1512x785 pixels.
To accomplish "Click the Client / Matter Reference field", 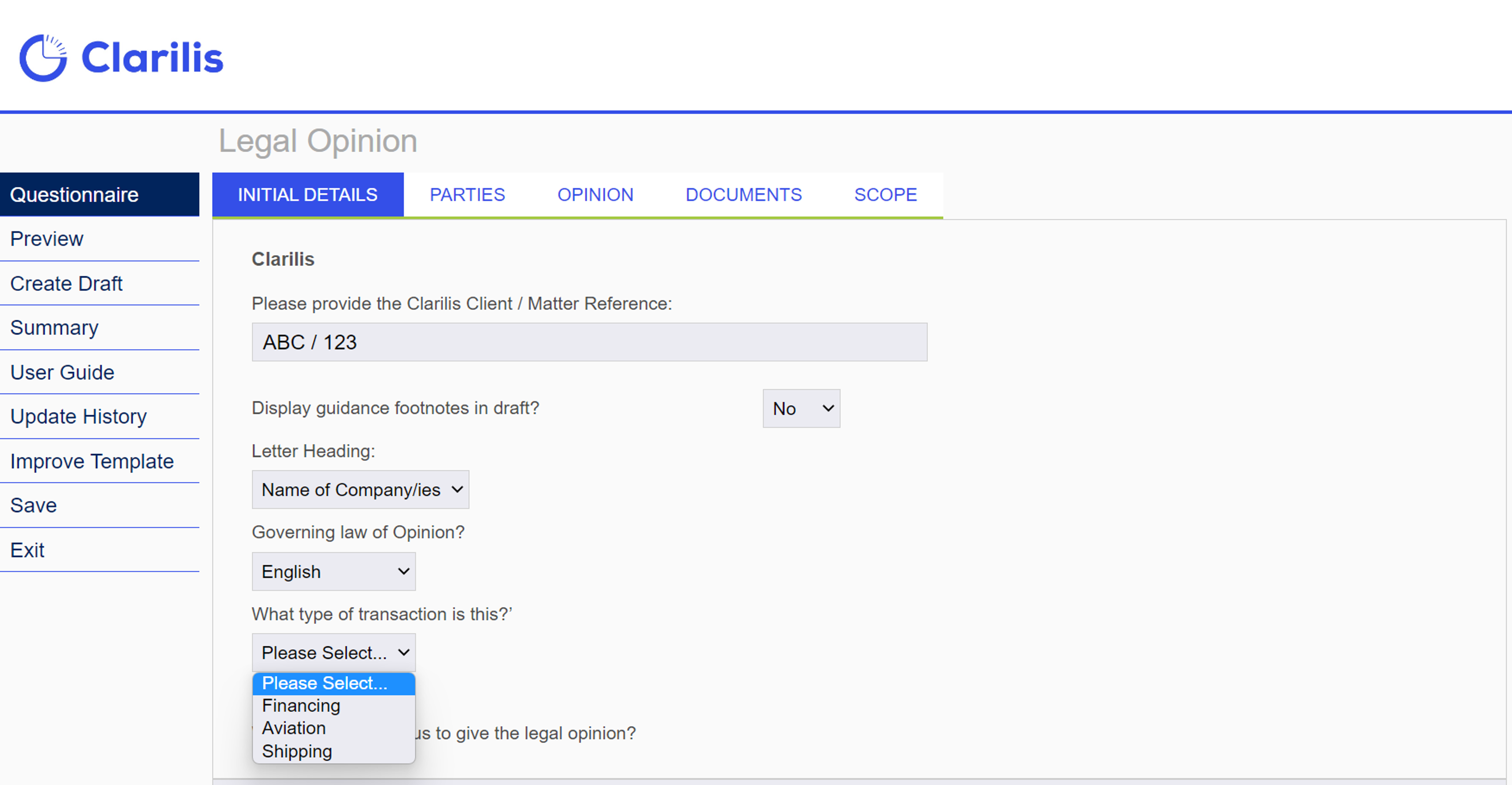I will pyautogui.click(x=589, y=342).
